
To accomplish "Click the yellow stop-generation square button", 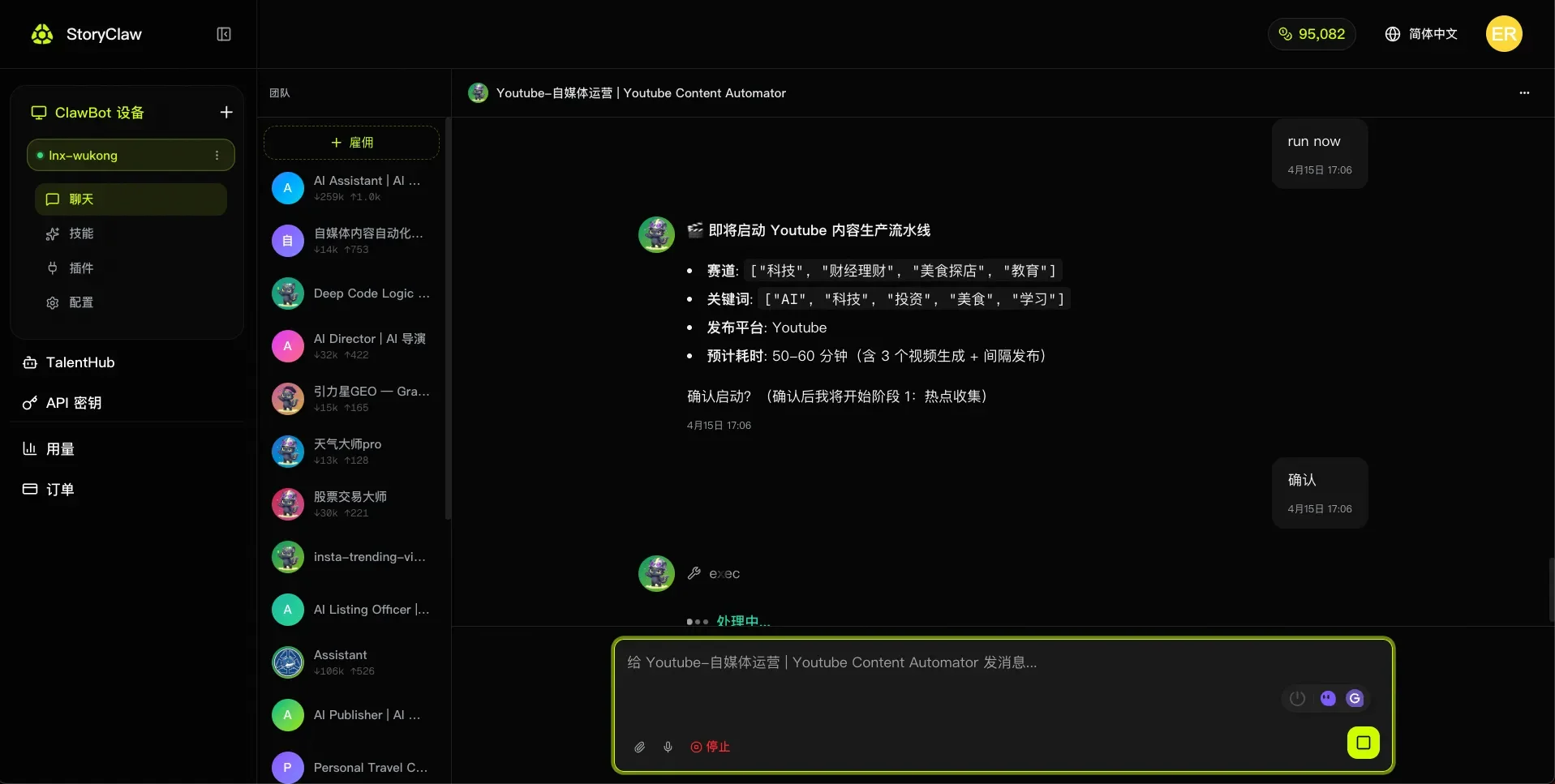I will (1364, 743).
